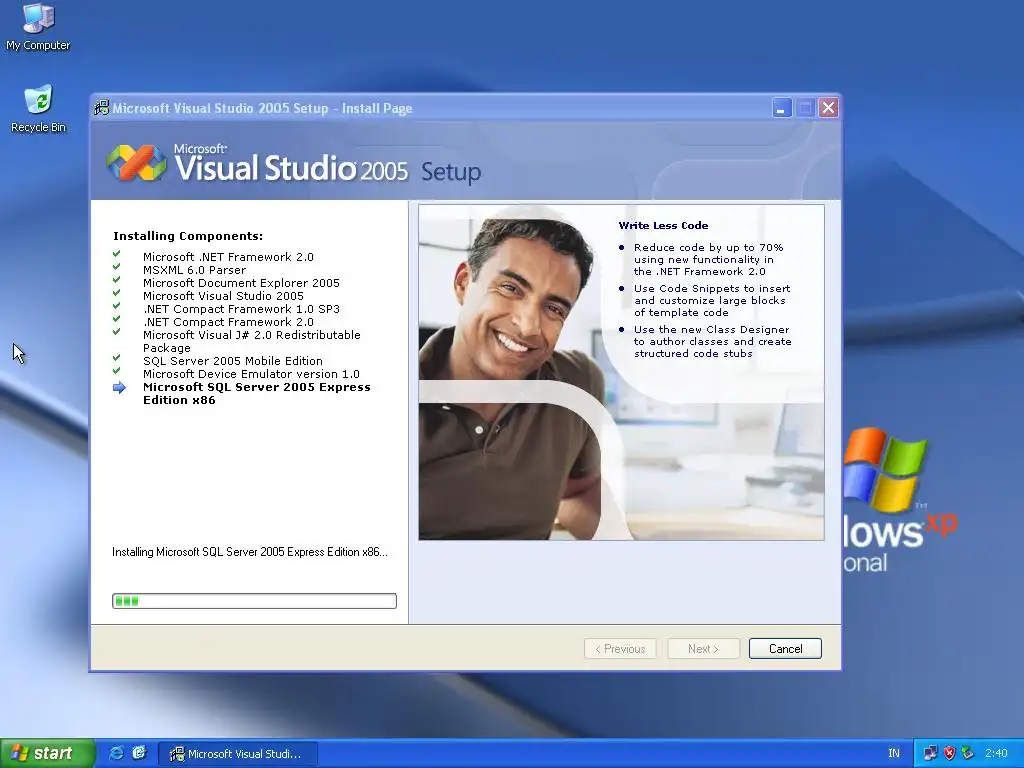The width and height of the screenshot is (1024, 768).
Task: Click 'Microsoft Visual J# 2.0 Redistributable Package' entry
Action: pos(251,341)
